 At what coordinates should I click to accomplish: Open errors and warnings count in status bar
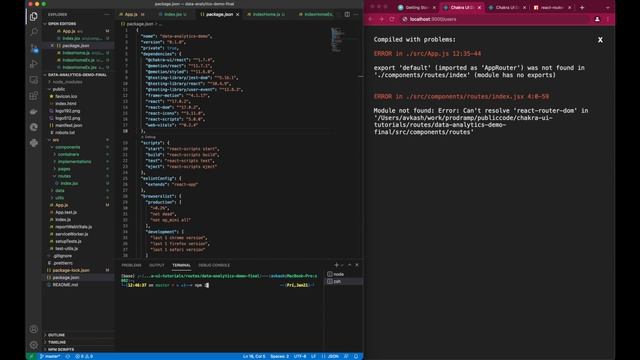pos(84,356)
